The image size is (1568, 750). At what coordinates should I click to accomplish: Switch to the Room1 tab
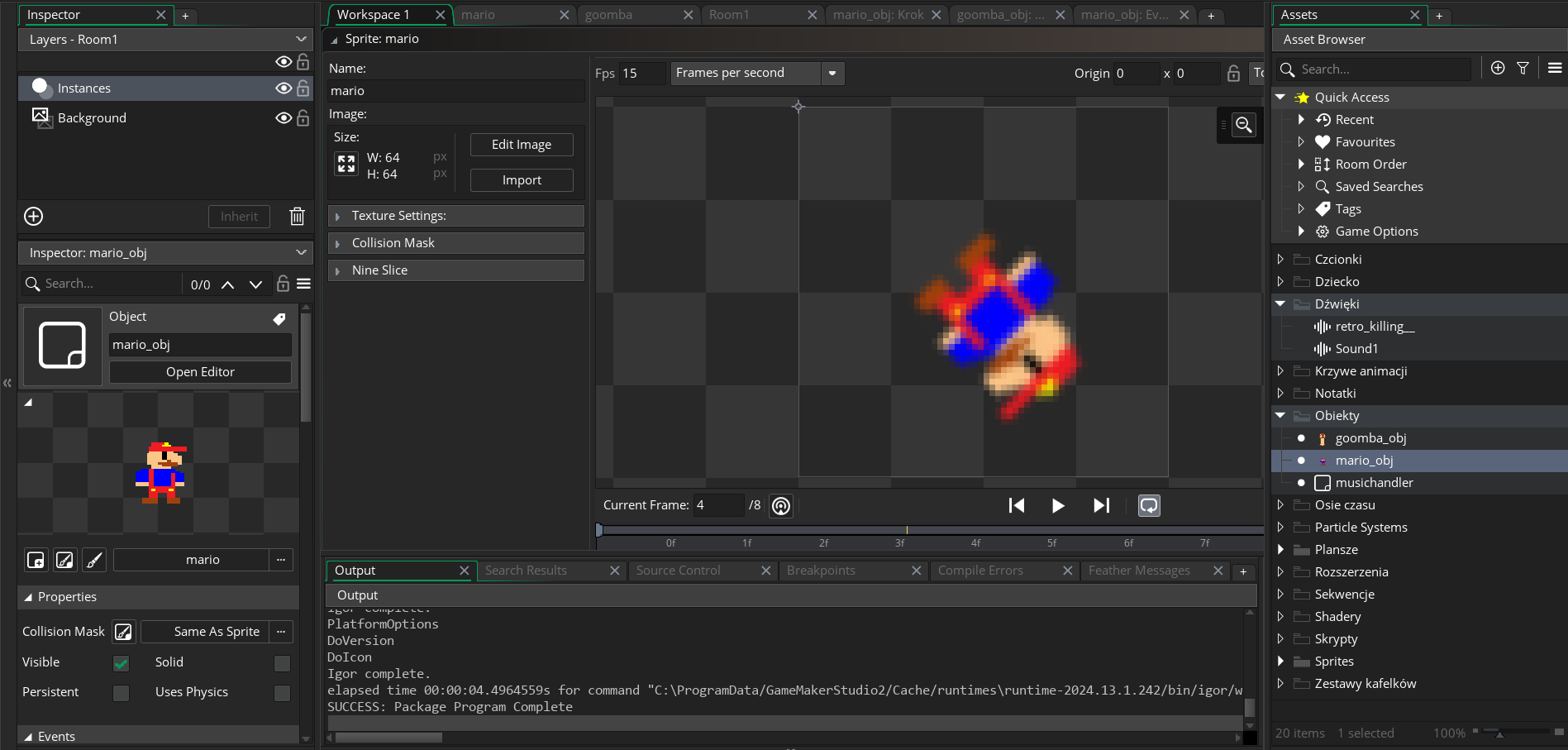(x=762, y=15)
